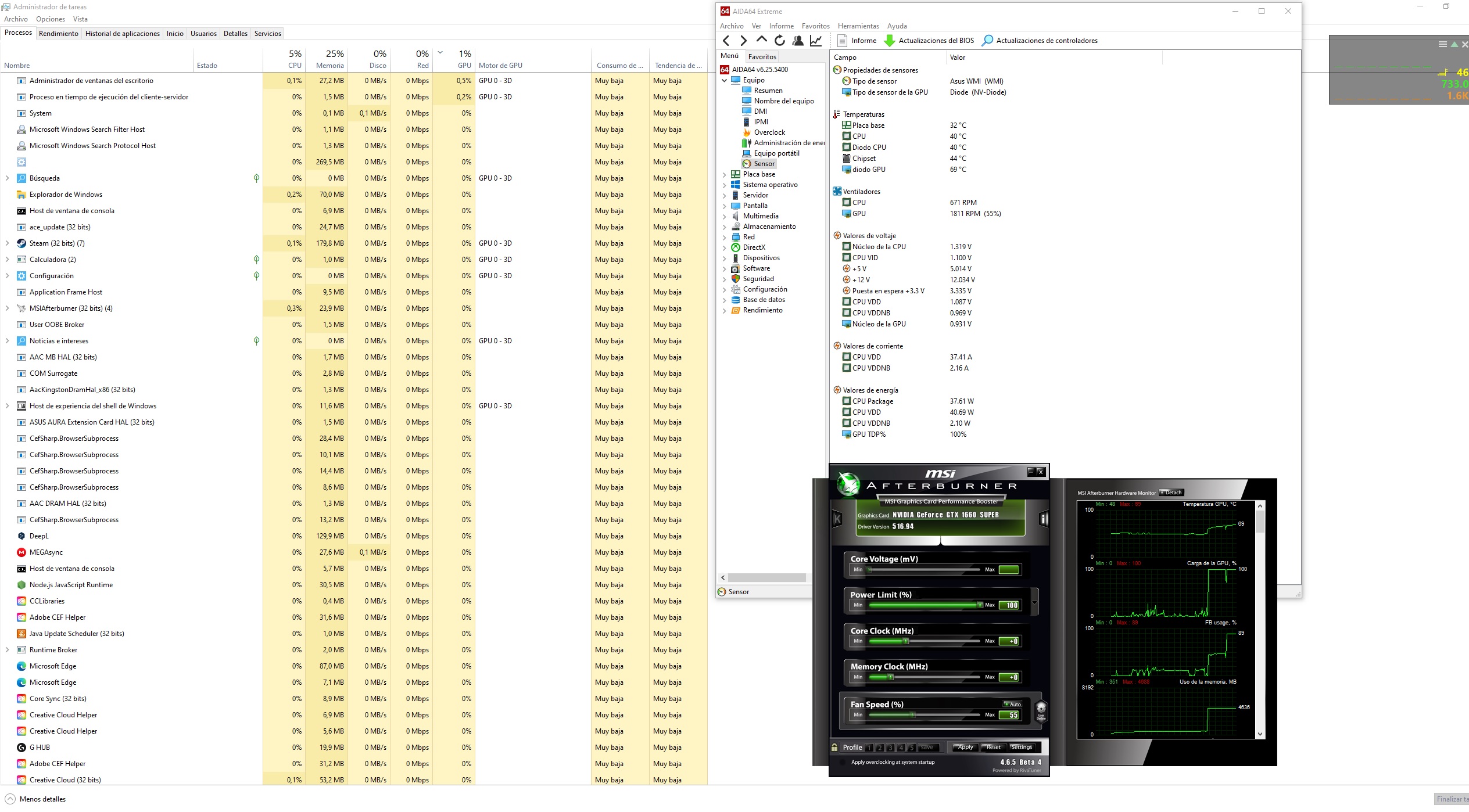
Task: Expand the Steam (32 bits) process group
Action: (7, 243)
